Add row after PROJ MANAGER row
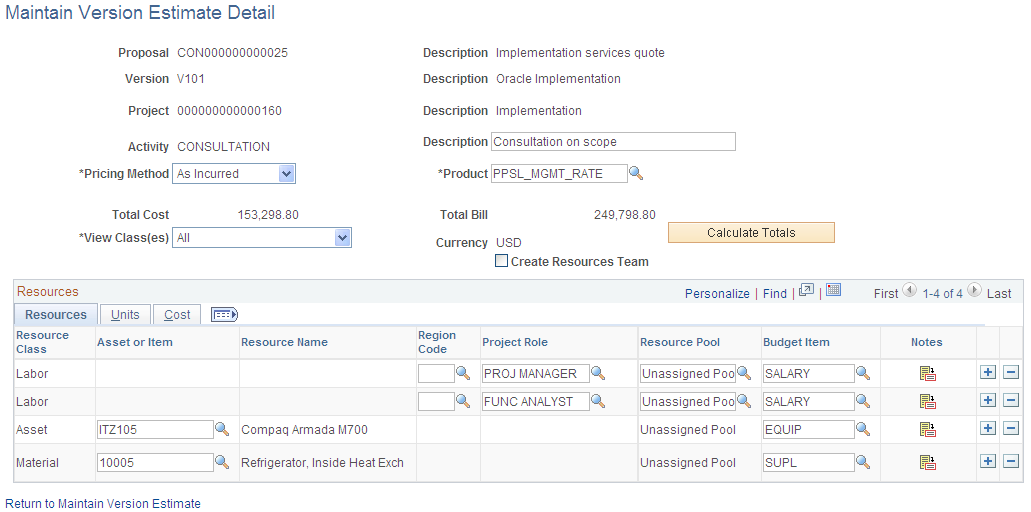 point(988,373)
